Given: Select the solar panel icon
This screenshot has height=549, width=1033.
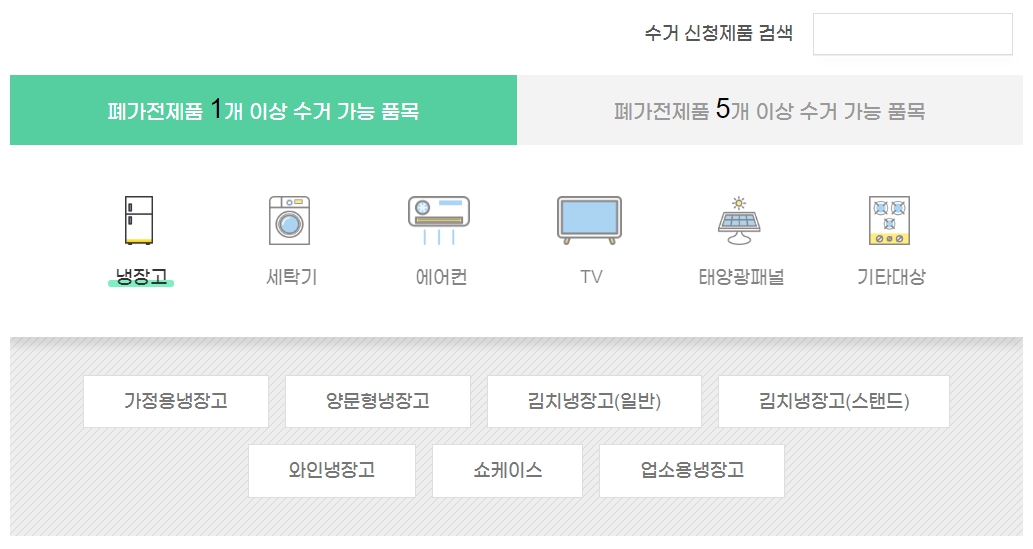Looking at the screenshot, I should point(739,220).
